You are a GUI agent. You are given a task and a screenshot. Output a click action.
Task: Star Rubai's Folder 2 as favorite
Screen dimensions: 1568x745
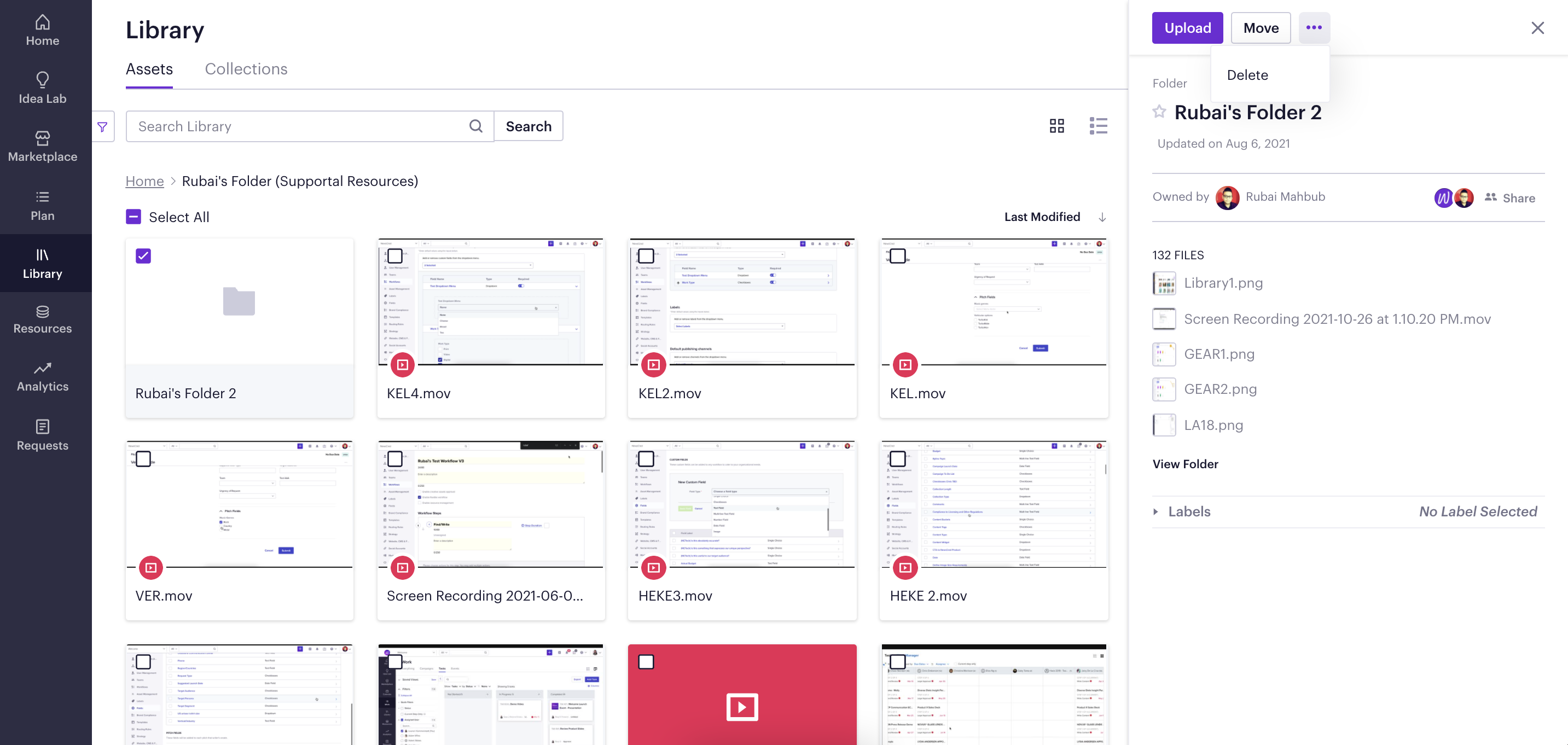[1159, 112]
